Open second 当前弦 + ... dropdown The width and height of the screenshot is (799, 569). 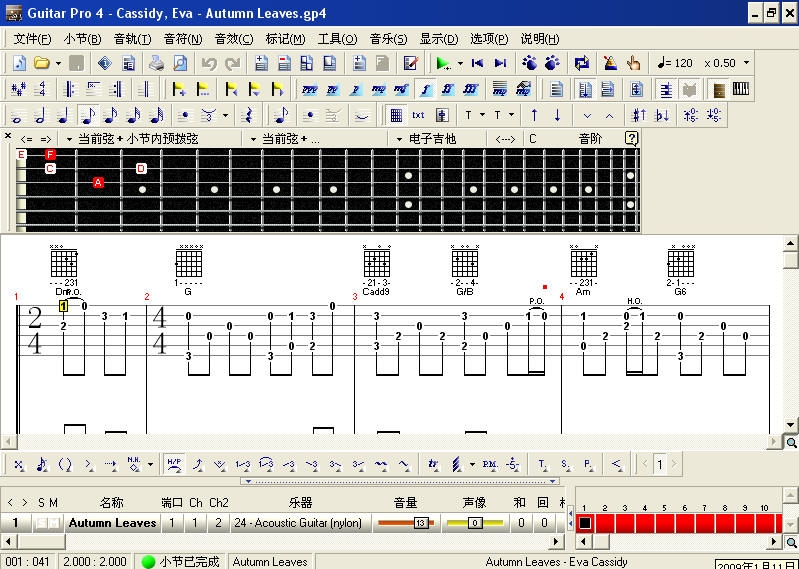tap(253, 139)
